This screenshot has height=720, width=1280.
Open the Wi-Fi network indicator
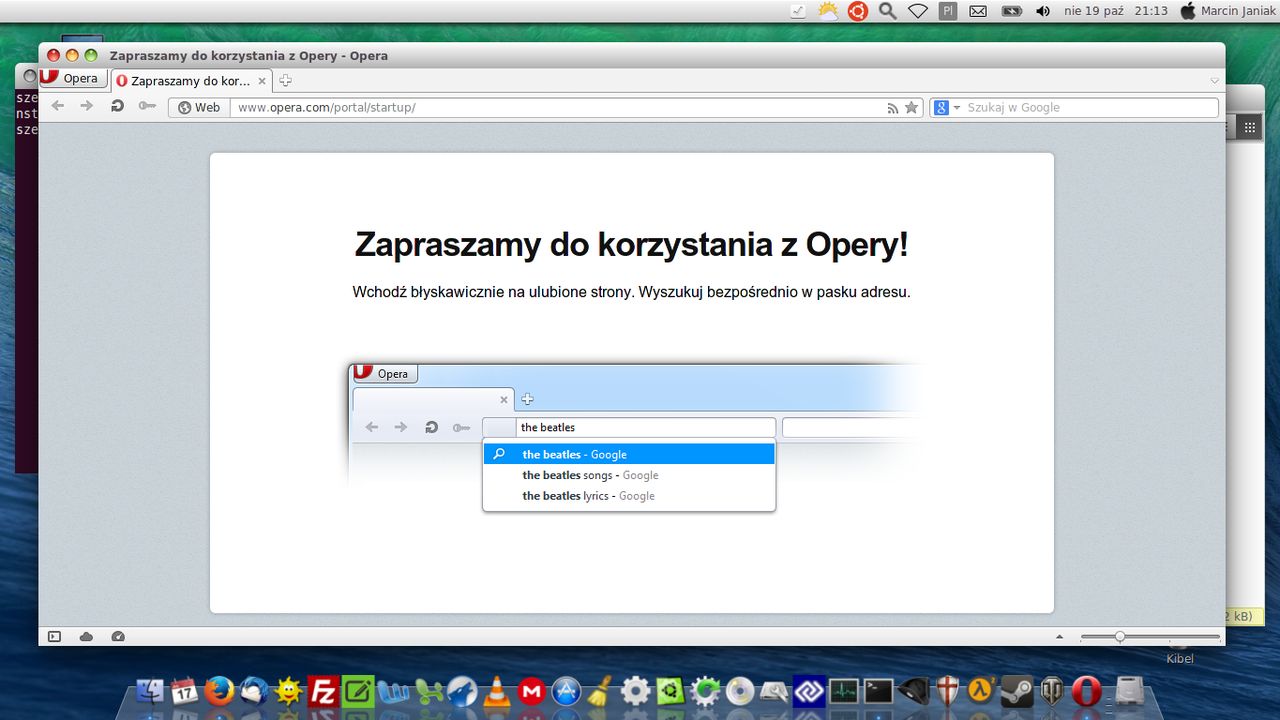coord(917,11)
